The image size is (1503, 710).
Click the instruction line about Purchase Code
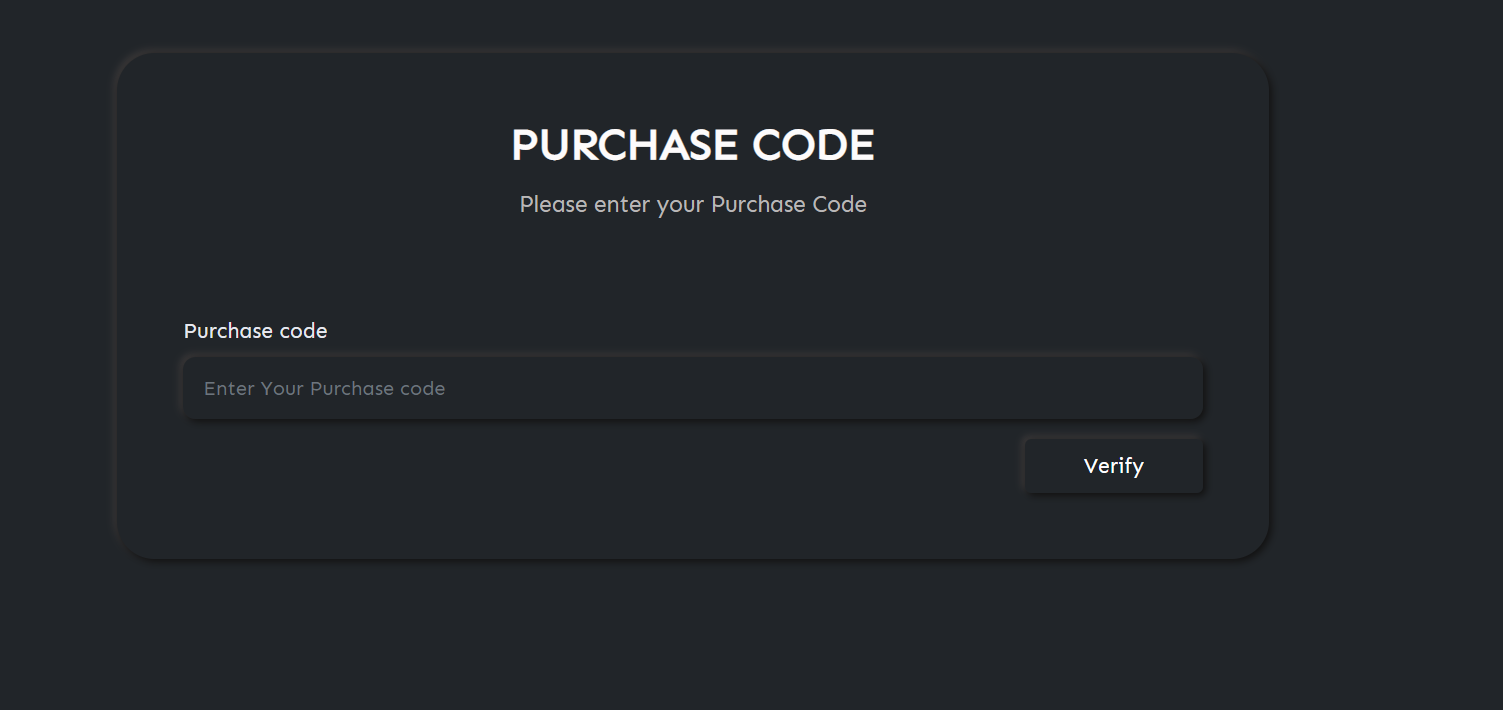(x=692, y=205)
